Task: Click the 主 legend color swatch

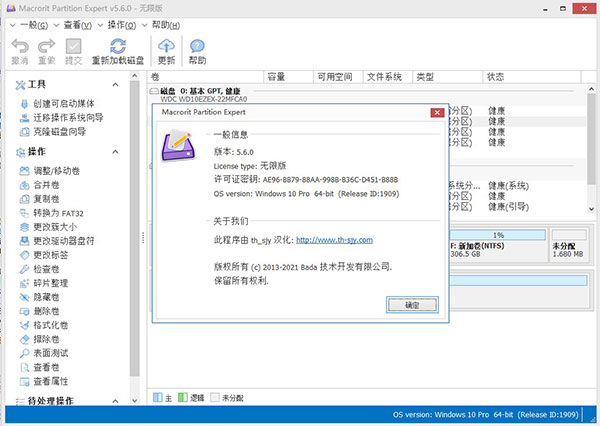Action: (x=157, y=397)
